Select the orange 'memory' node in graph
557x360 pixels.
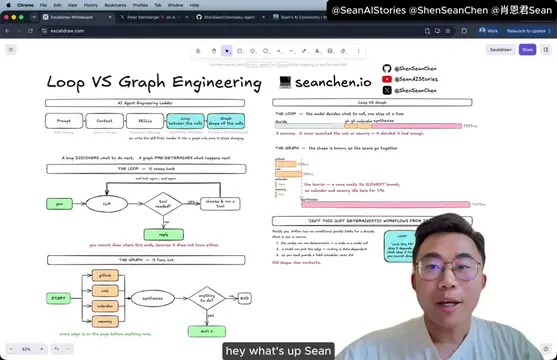105,321
